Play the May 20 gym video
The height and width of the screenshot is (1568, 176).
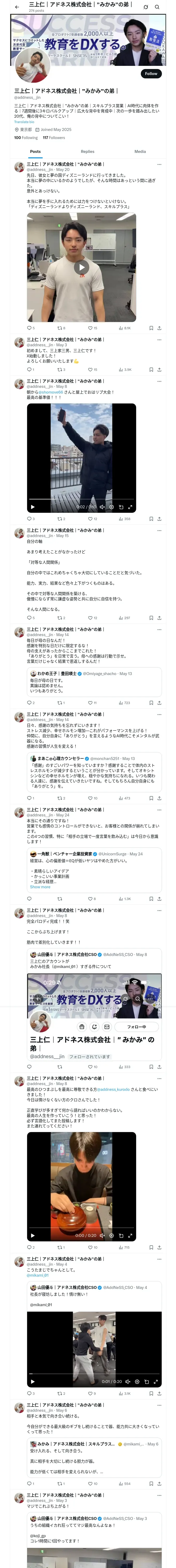[x=81, y=267]
